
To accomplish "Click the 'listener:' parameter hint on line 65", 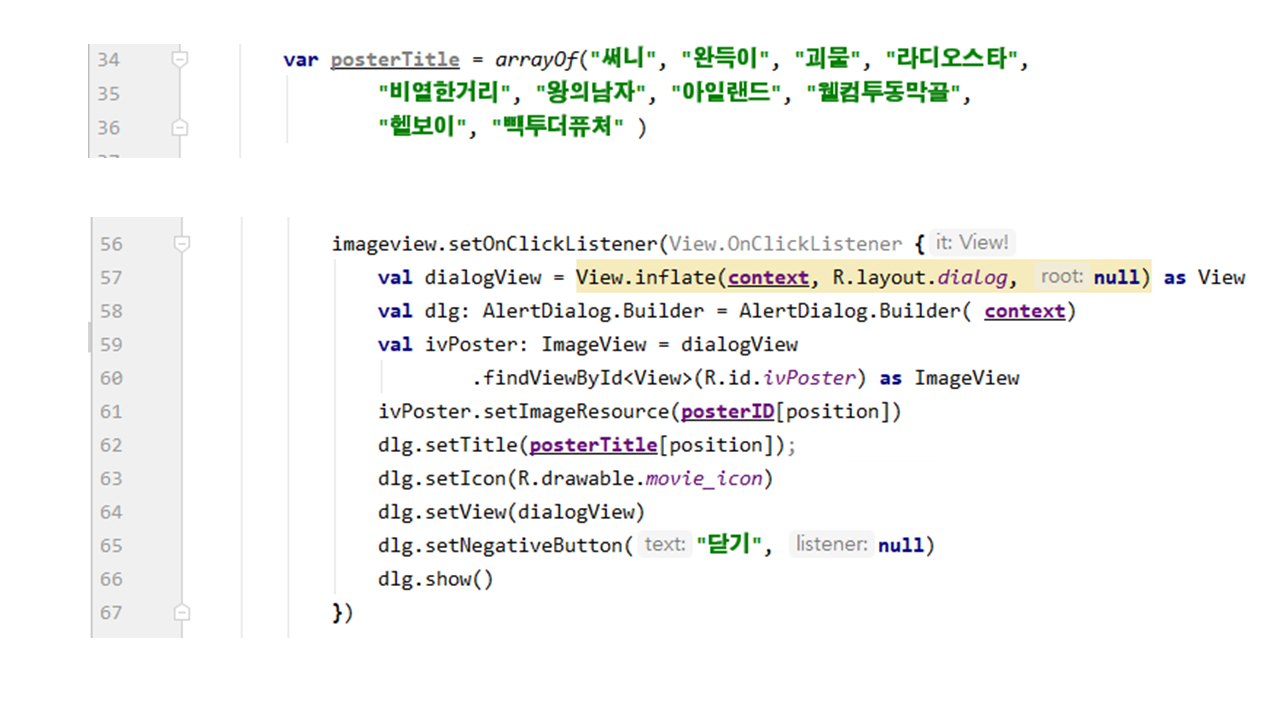I will (x=831, y=545).
